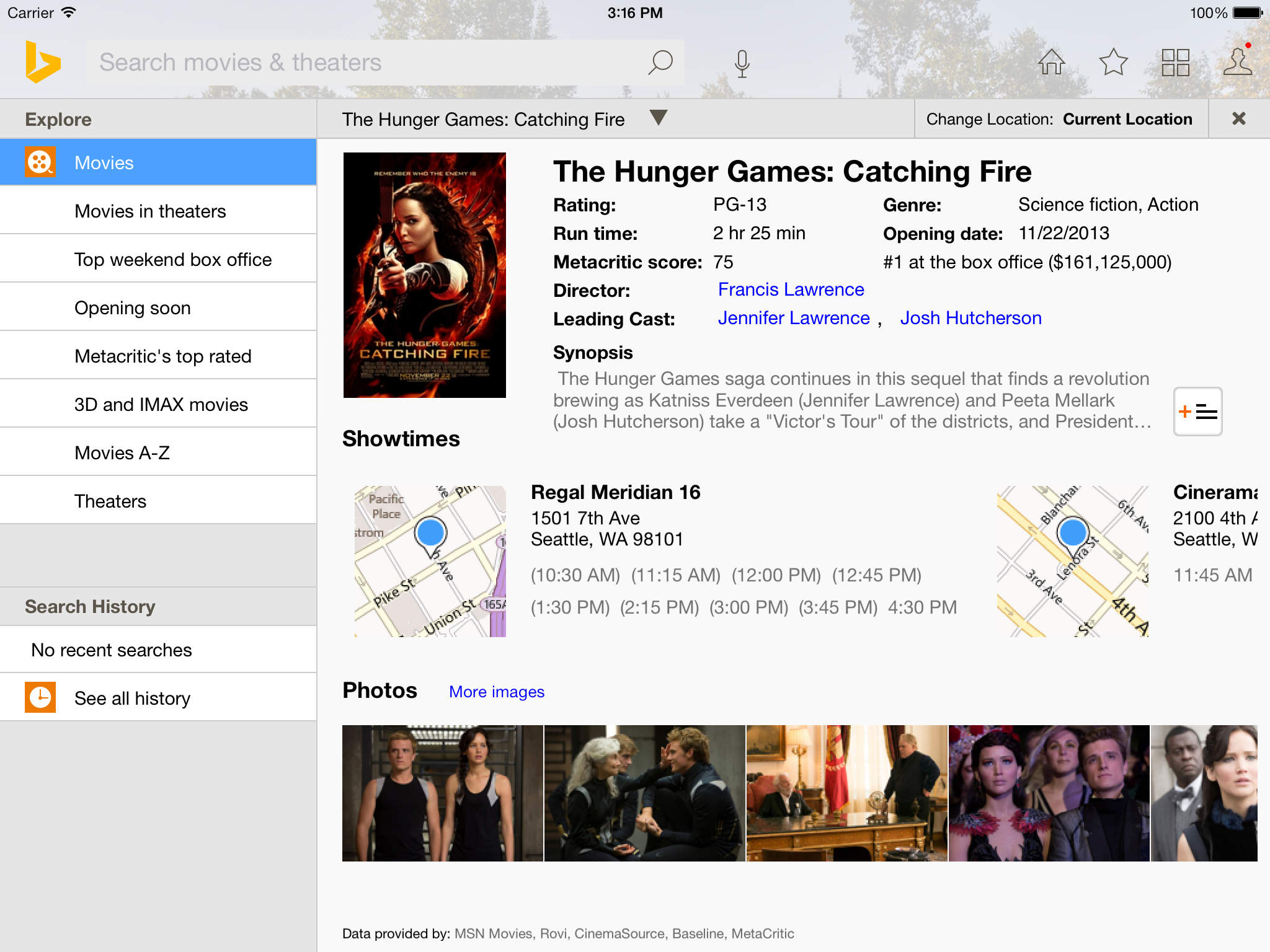Activate the microphone voice search icon

click(x=742, y=63)
